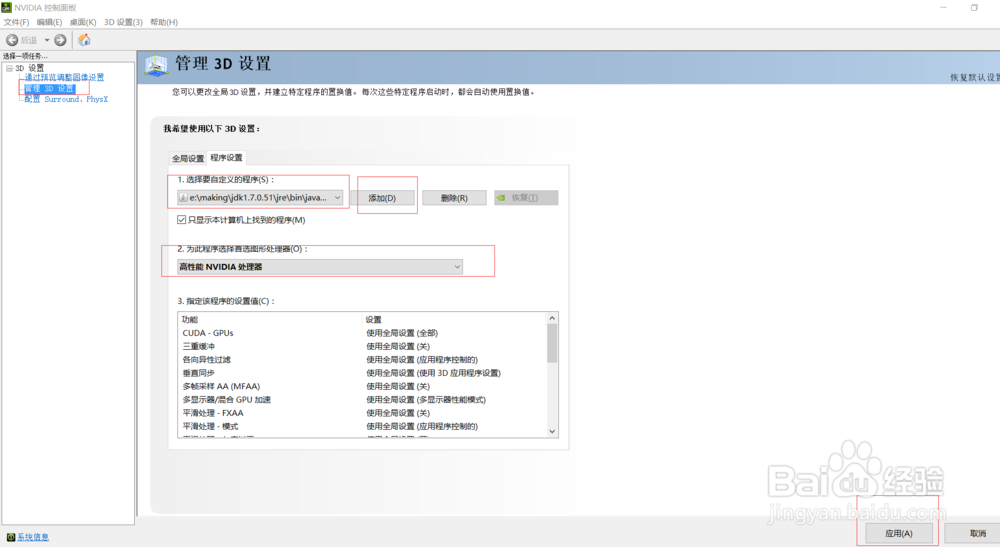
Task: Open the 编辑(E) menu
Action: click(49, 22)
